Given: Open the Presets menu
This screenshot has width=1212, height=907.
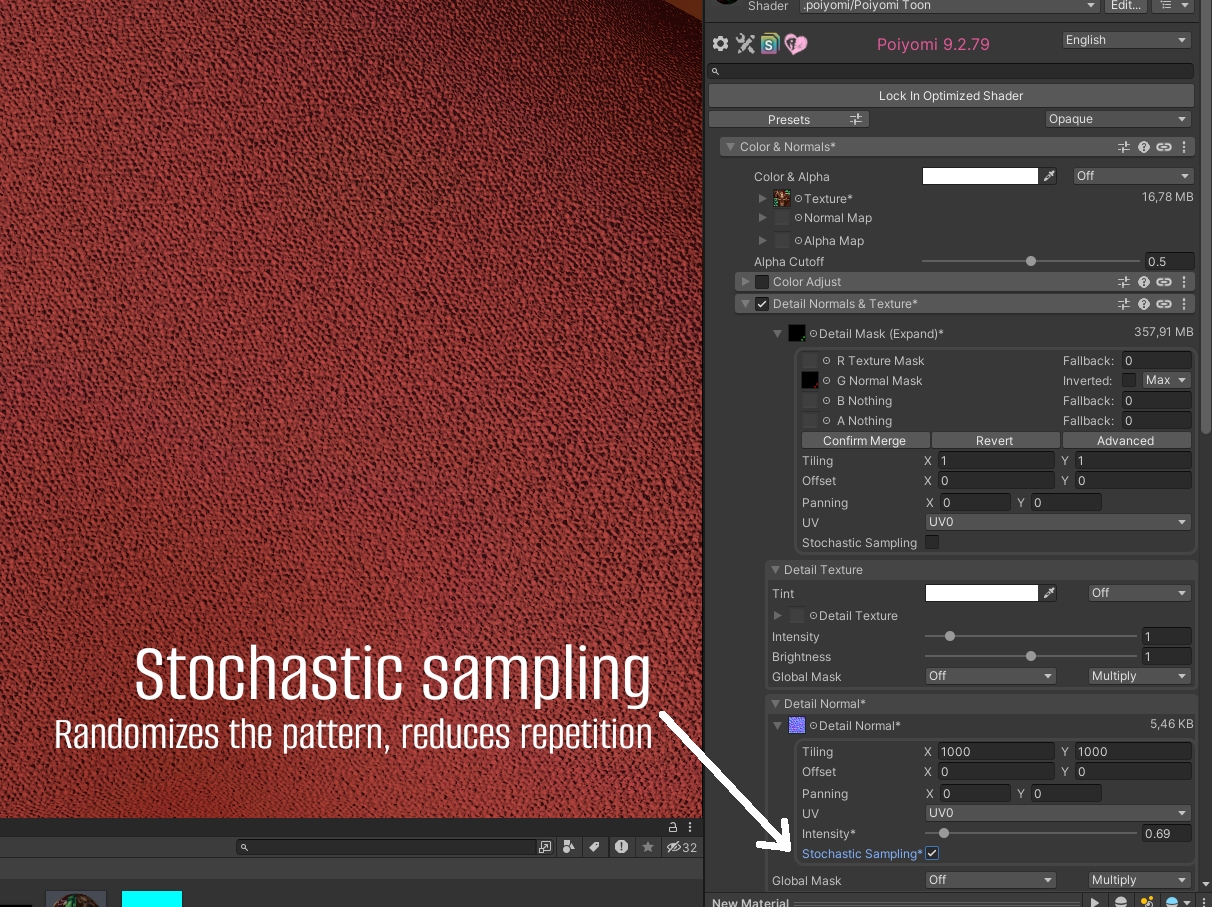Looking at the screenshot, I should pyautogui.click(x=789, y=119).
